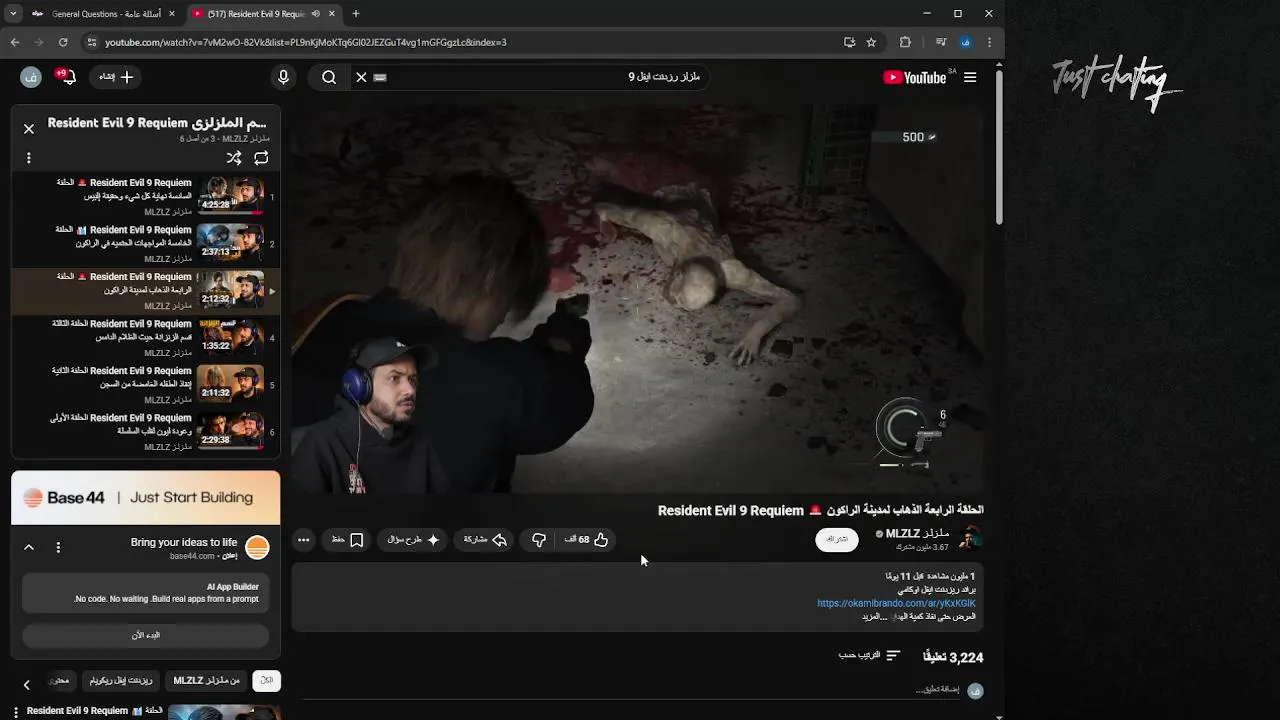Click the YouTube search magnifier button
The width and height of the screenshot is (1280, 720).
pos(329,77)
